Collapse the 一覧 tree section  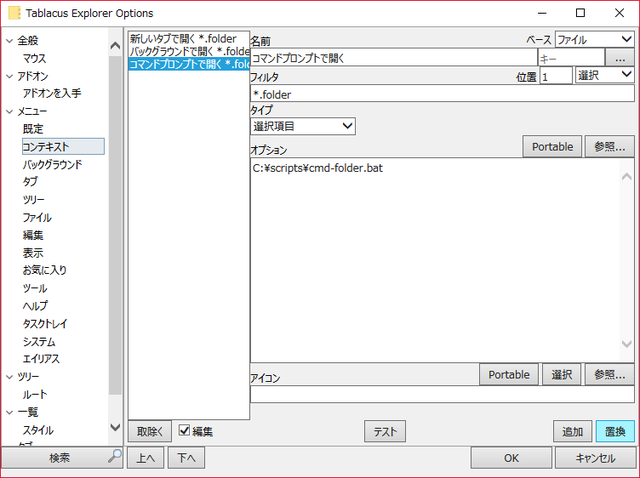click(x=9, y=412)
